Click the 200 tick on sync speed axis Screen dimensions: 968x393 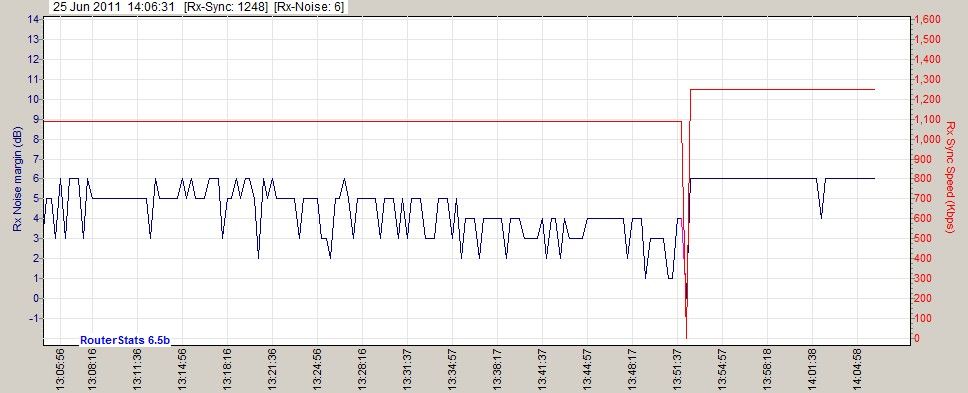(x=924, y=299)
